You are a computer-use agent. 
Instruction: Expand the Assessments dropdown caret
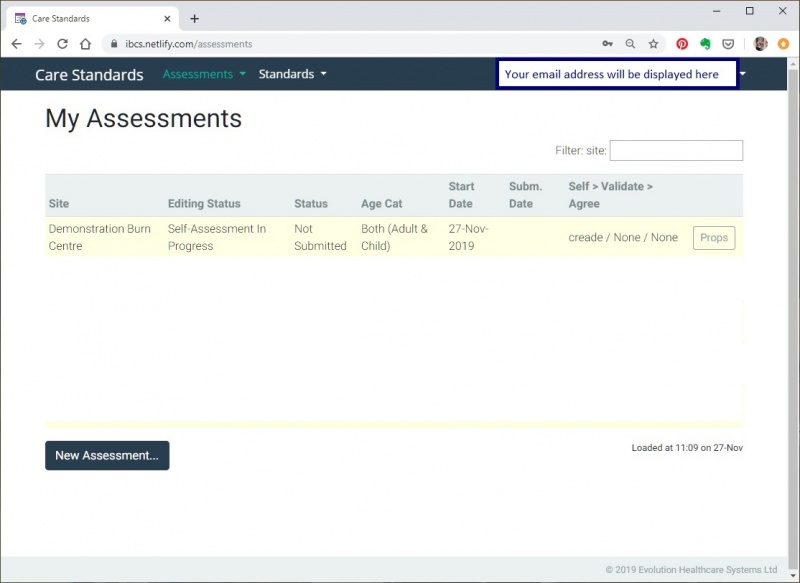242,74
